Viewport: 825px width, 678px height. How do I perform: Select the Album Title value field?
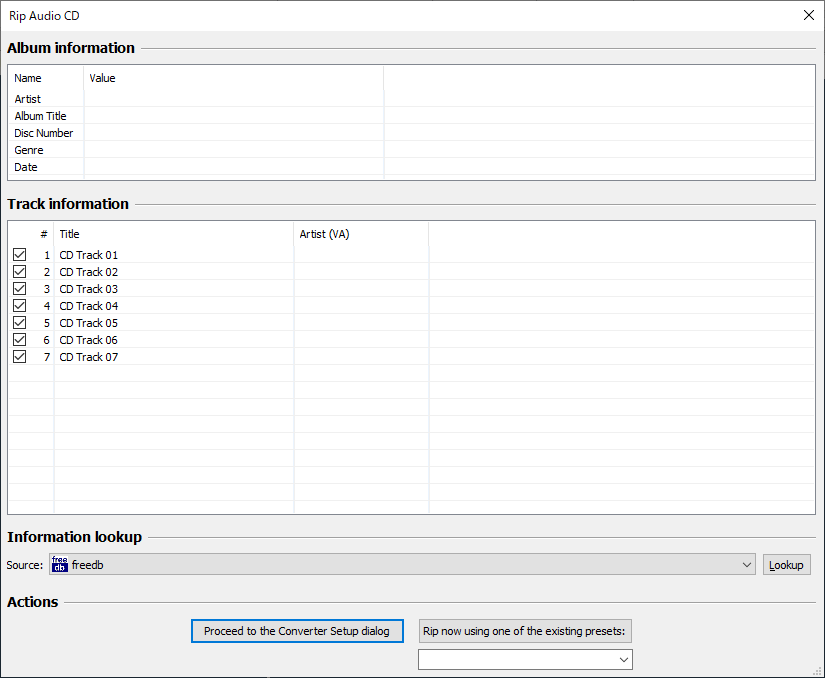233,116
